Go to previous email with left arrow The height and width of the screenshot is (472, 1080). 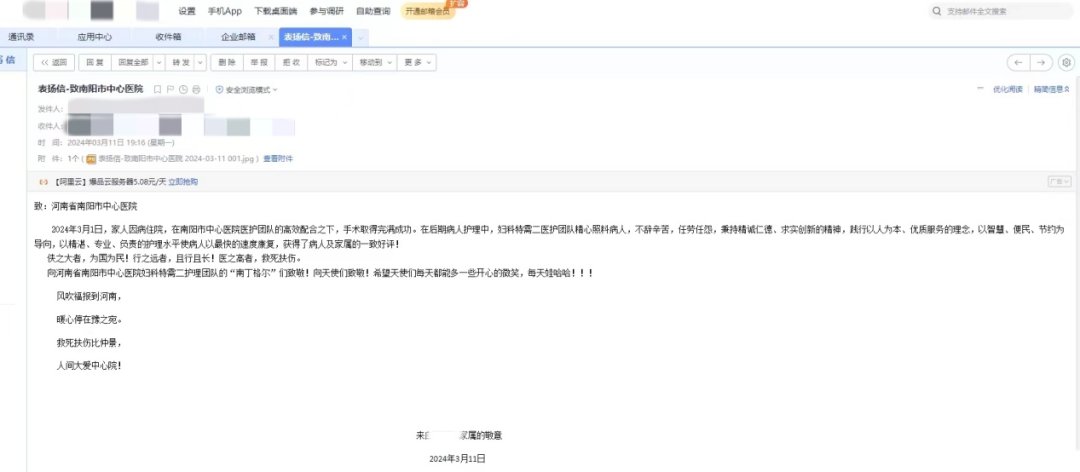point(1018,62)
